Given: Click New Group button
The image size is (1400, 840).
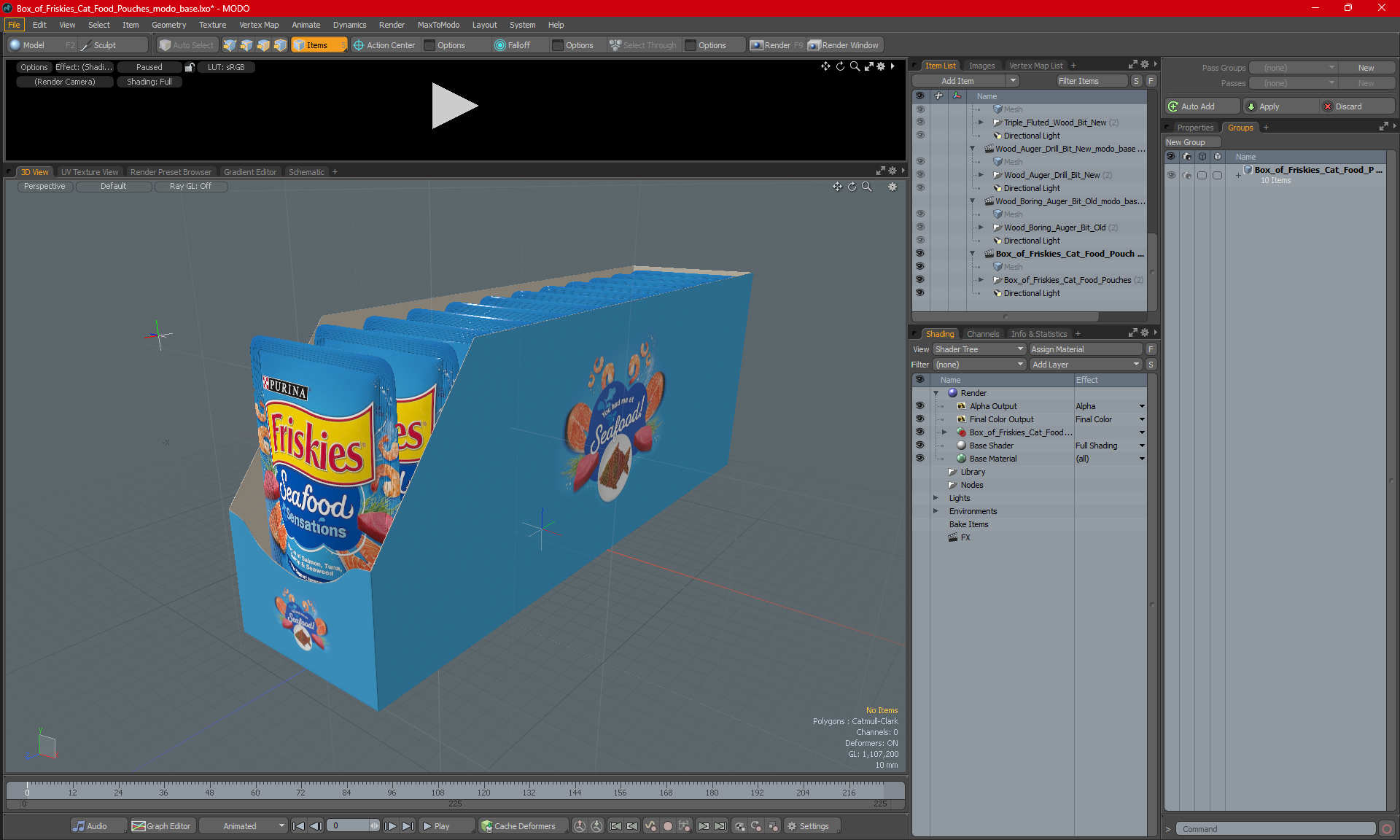Looking at the screenshot, I should [1192, 142].
